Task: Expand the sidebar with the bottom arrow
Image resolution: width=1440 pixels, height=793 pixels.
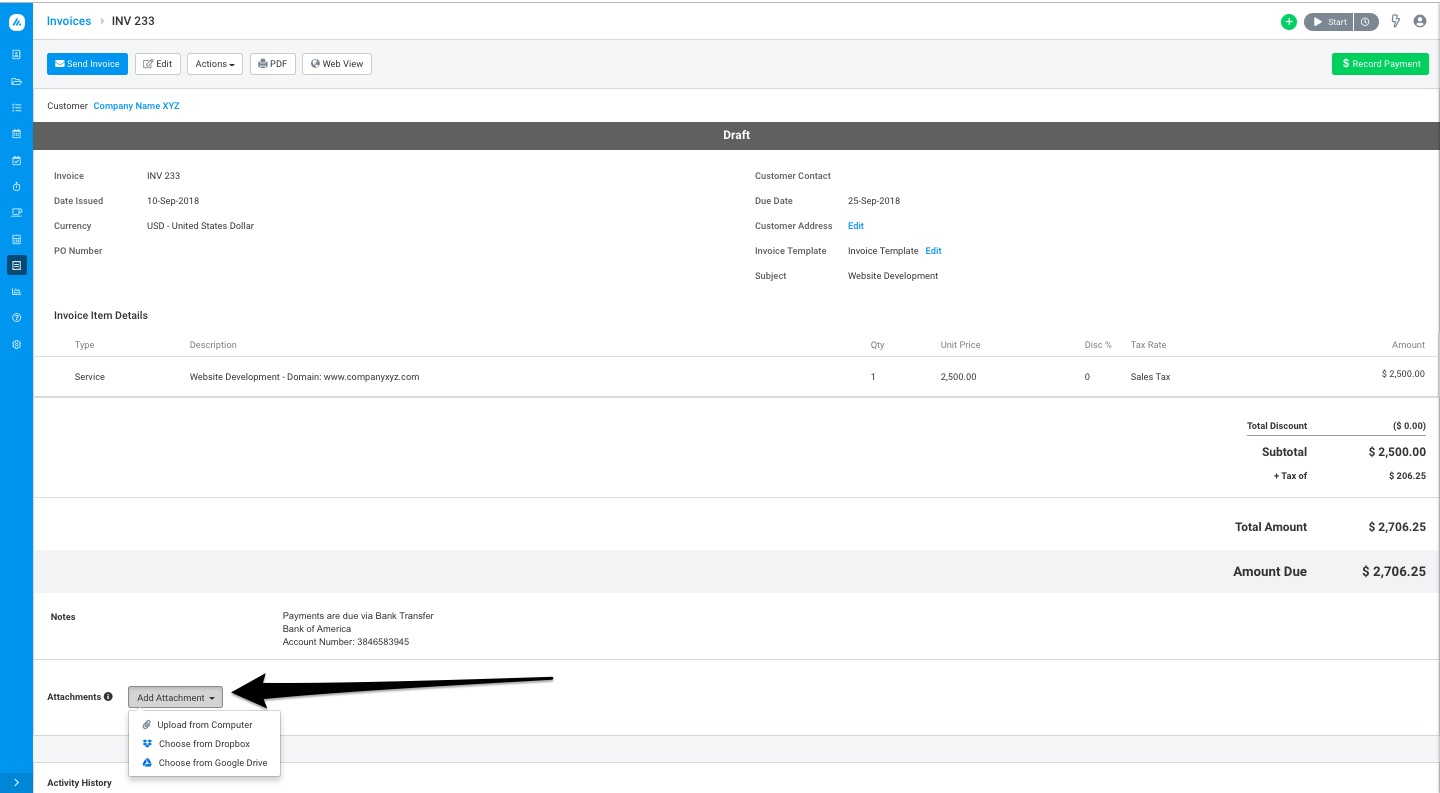Action: (x=16, y=783)
